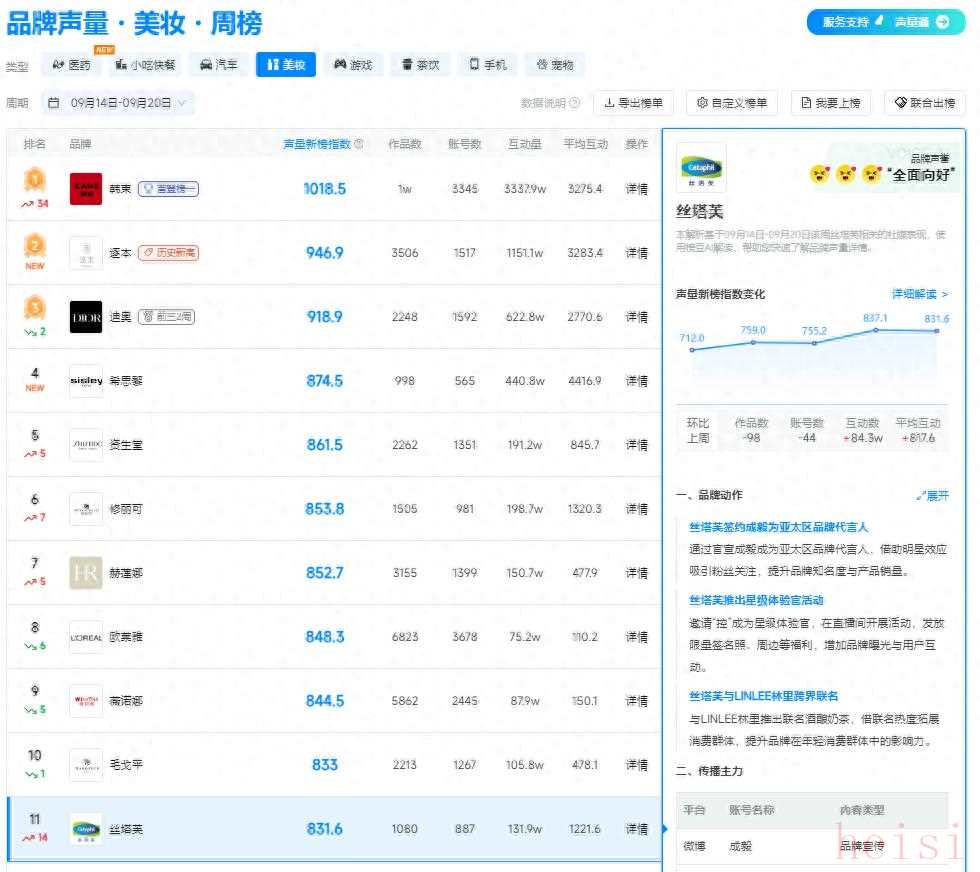Expand the 品牌动作 section via 展开
This screenshot has width=980, height=872.
pyautogui.click(x=932, y=495)
